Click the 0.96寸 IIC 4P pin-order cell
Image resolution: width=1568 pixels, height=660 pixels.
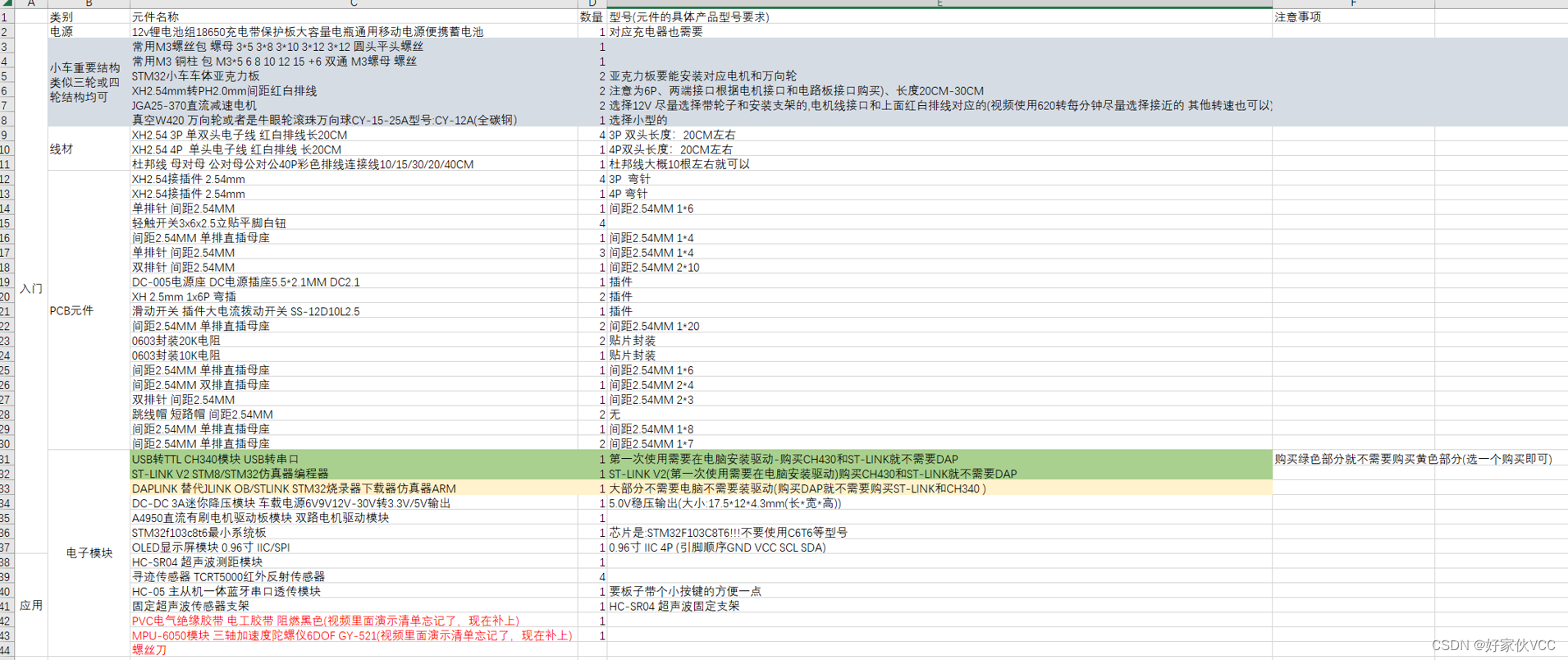click(939, 548)
